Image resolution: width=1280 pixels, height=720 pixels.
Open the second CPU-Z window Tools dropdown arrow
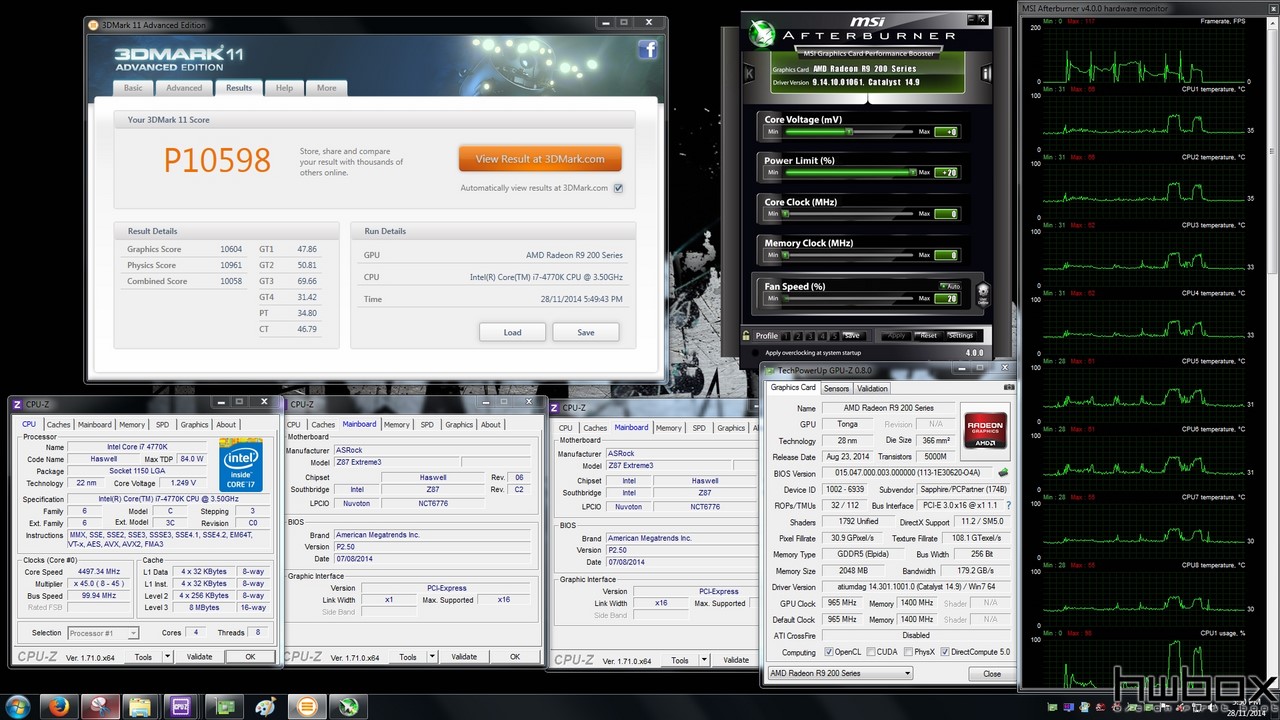pos(432,657)
